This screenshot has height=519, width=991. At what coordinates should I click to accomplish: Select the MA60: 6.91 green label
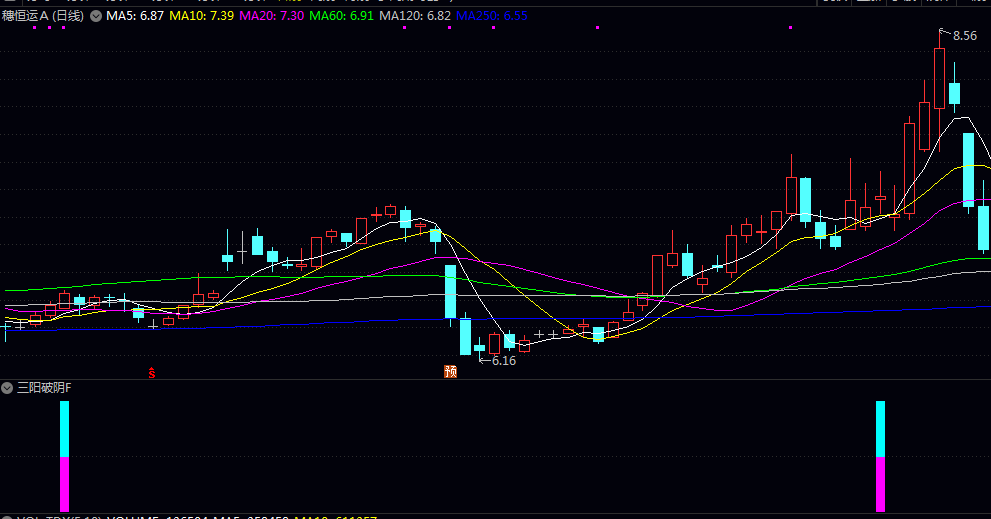point(341,16)
